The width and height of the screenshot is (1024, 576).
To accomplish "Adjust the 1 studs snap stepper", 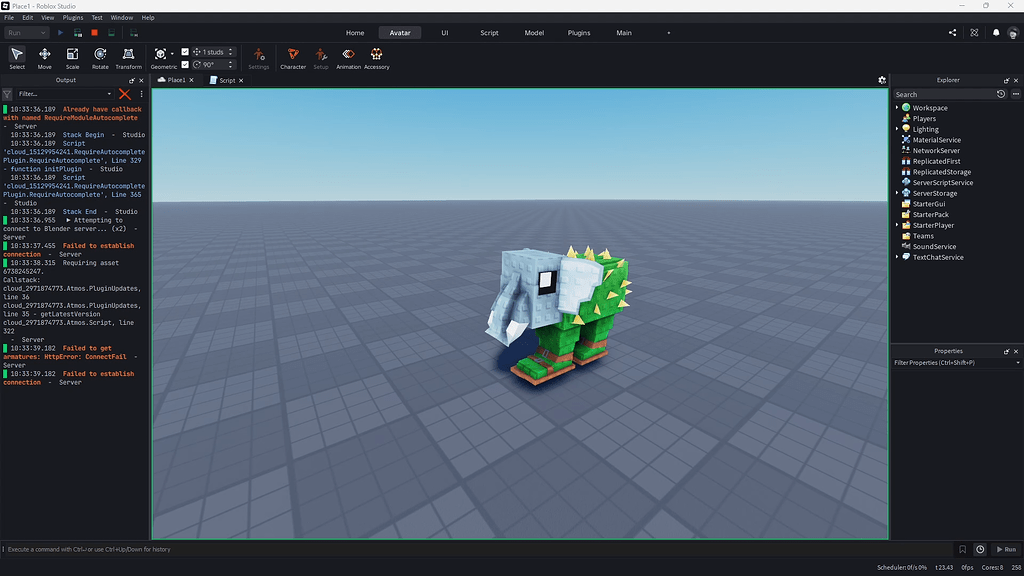I will pyautogui.click(x=230, y=52).
